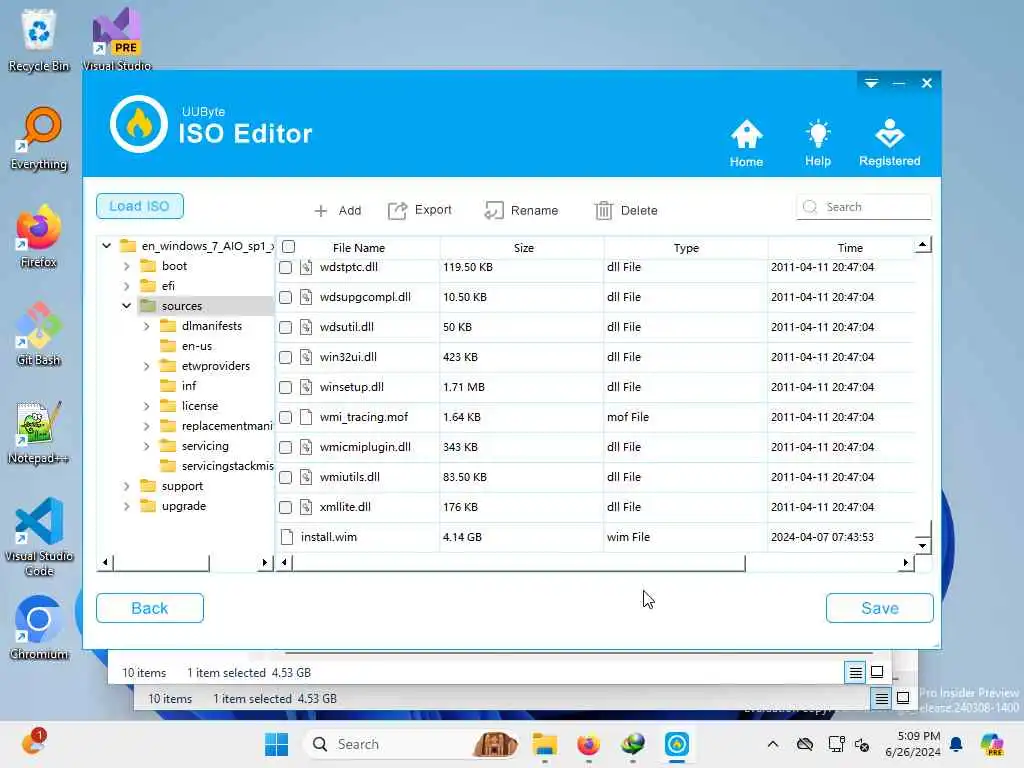
Task: Click the file icon of winsetup.dll
Action: point(306,387)
